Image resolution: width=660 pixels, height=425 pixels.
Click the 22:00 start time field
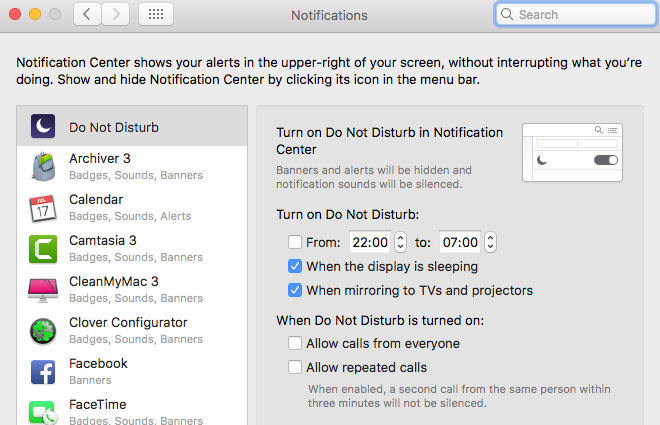(x=370, y=242)
